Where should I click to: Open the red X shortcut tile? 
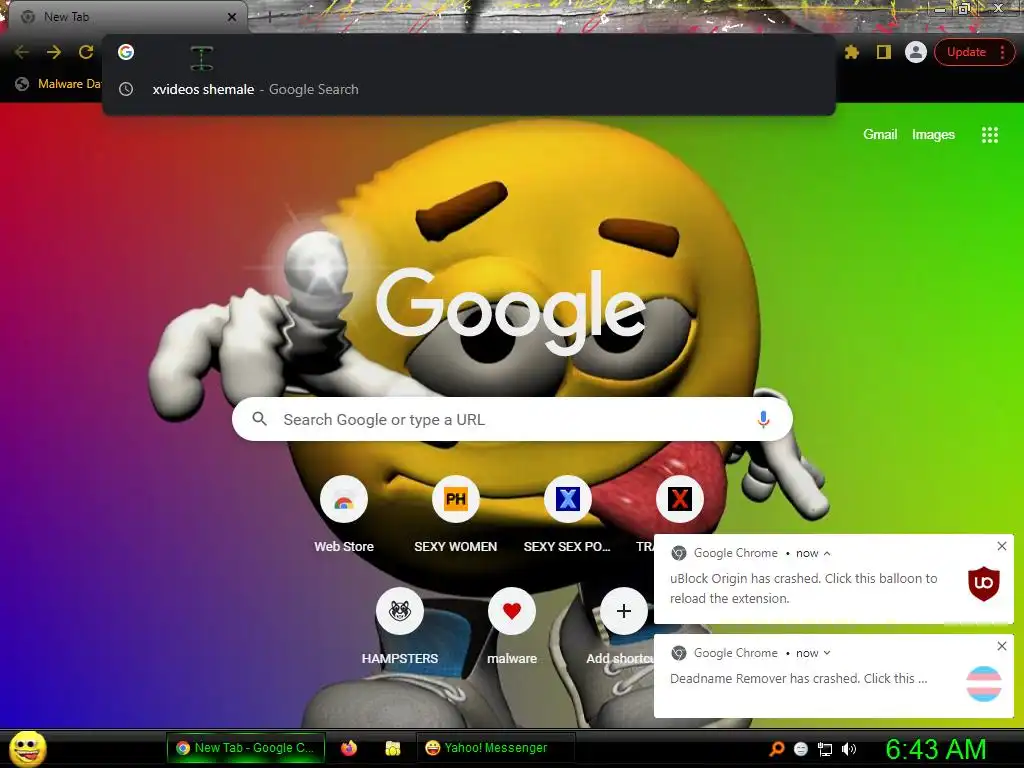point(679,499)
